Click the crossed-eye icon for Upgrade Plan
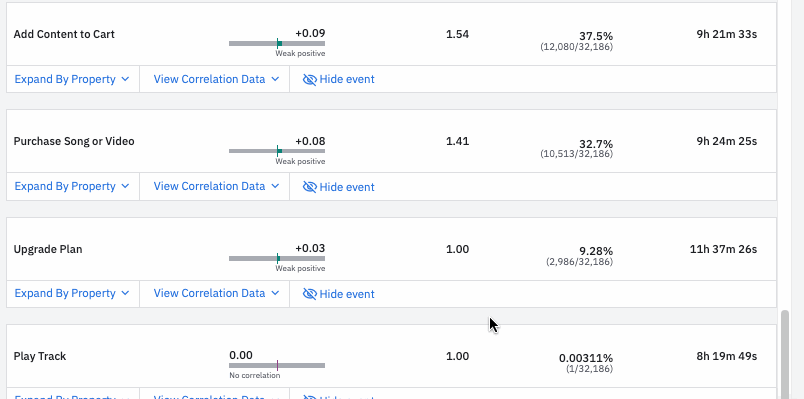The width and height of the screenshot is (804, 399). [309, 294]
